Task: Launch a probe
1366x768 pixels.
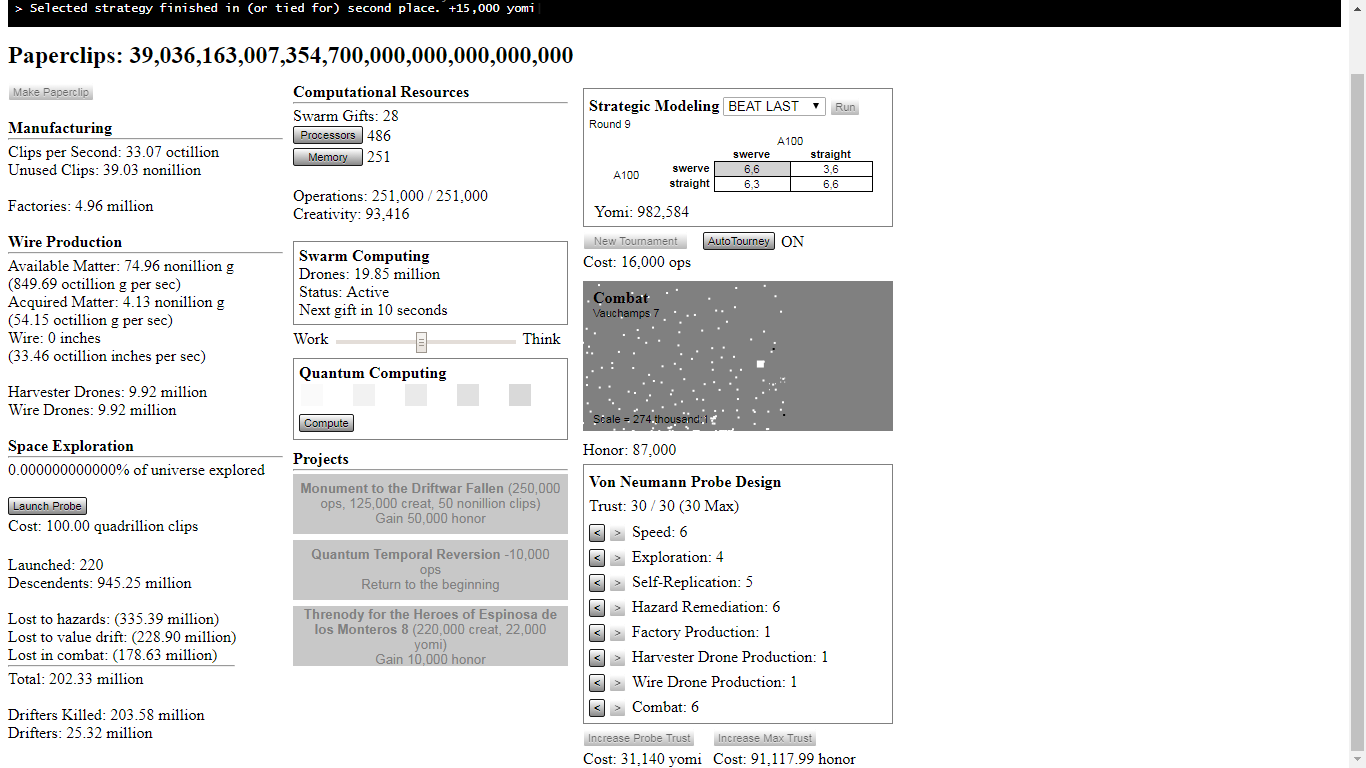Action: click(x=47, y=506)
